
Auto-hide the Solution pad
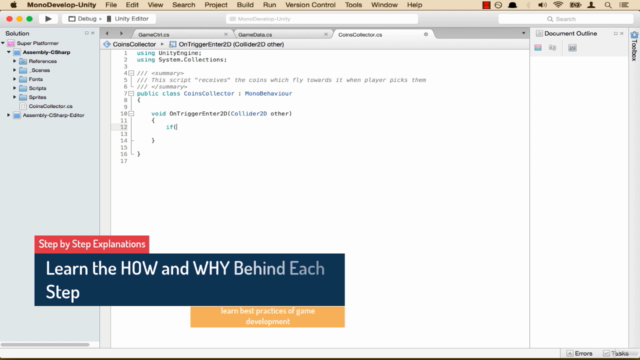[87, 33]
